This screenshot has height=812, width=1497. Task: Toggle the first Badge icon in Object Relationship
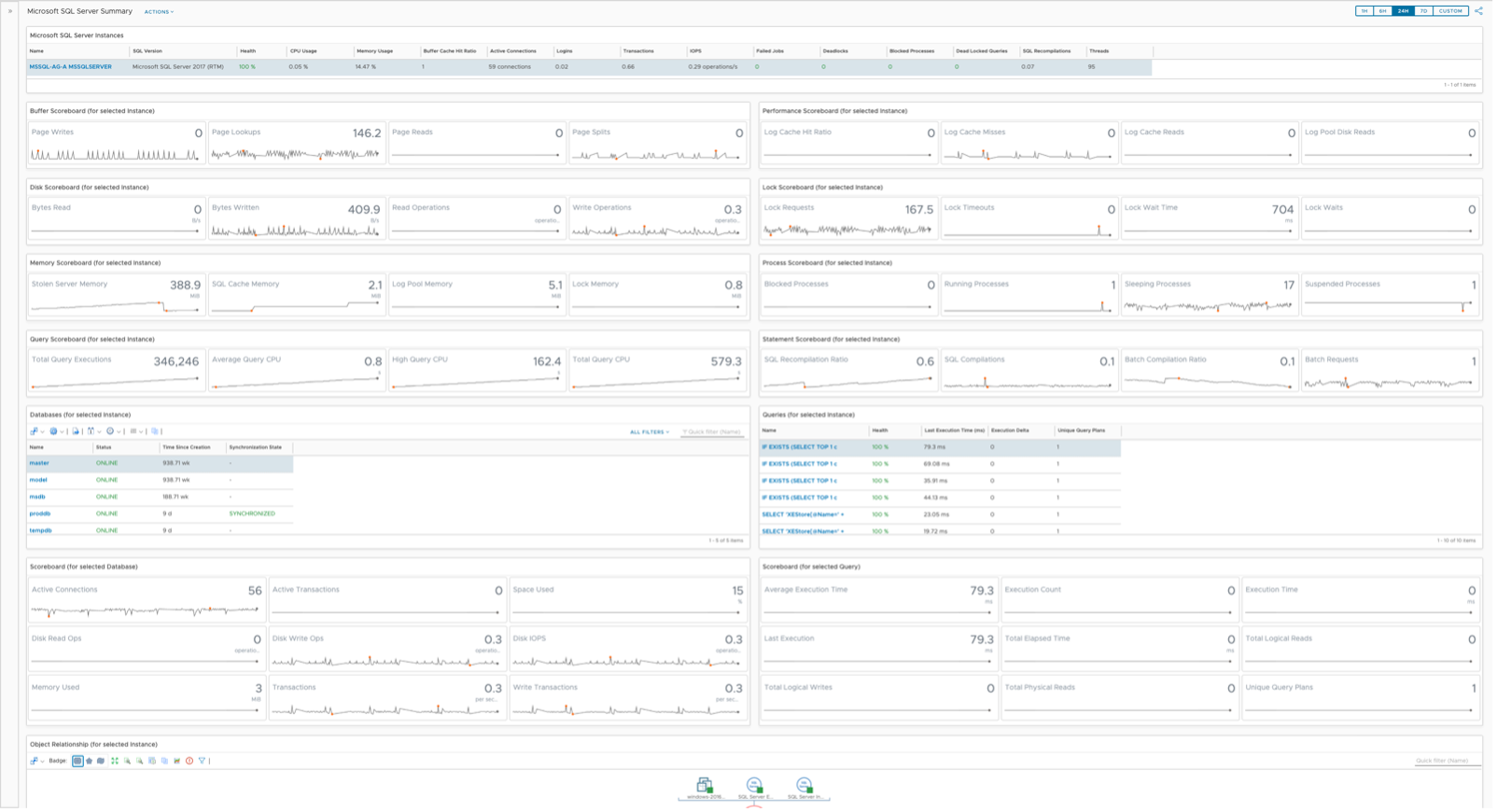click(x=77, y=761)
